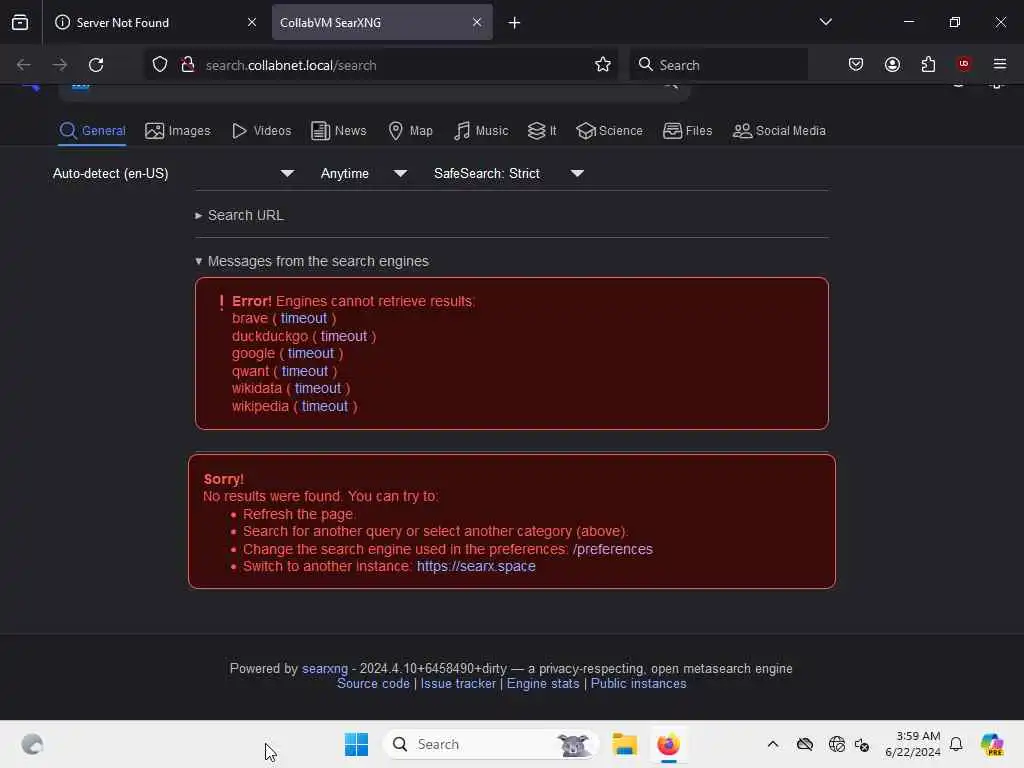Open network globe tray icon
This screenshot has height=768, width=1024.
(x=836, y=744)
